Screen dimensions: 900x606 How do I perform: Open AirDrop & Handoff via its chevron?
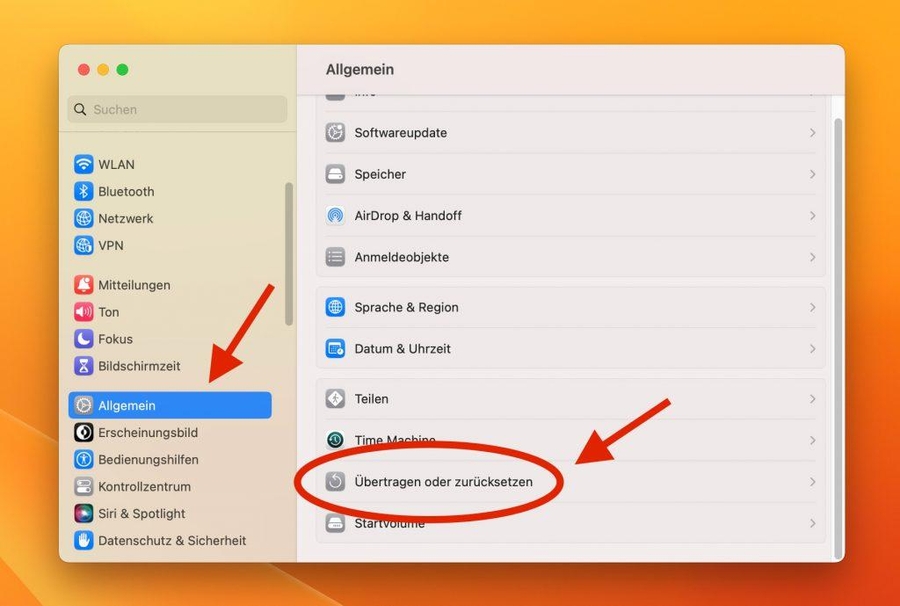(x=812, y=215)
